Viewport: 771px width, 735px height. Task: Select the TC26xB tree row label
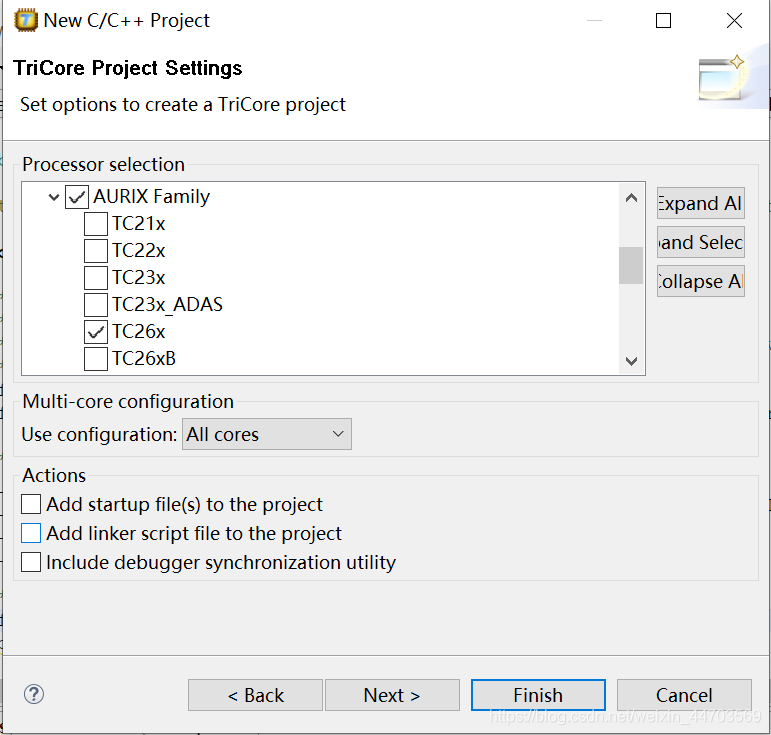coord(144,359)
